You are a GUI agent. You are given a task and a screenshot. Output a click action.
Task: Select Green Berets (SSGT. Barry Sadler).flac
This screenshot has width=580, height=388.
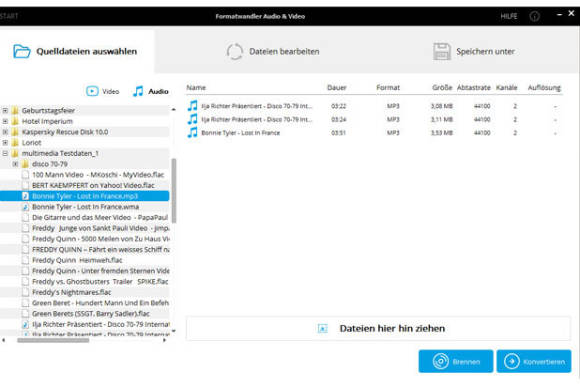(91, 314)
